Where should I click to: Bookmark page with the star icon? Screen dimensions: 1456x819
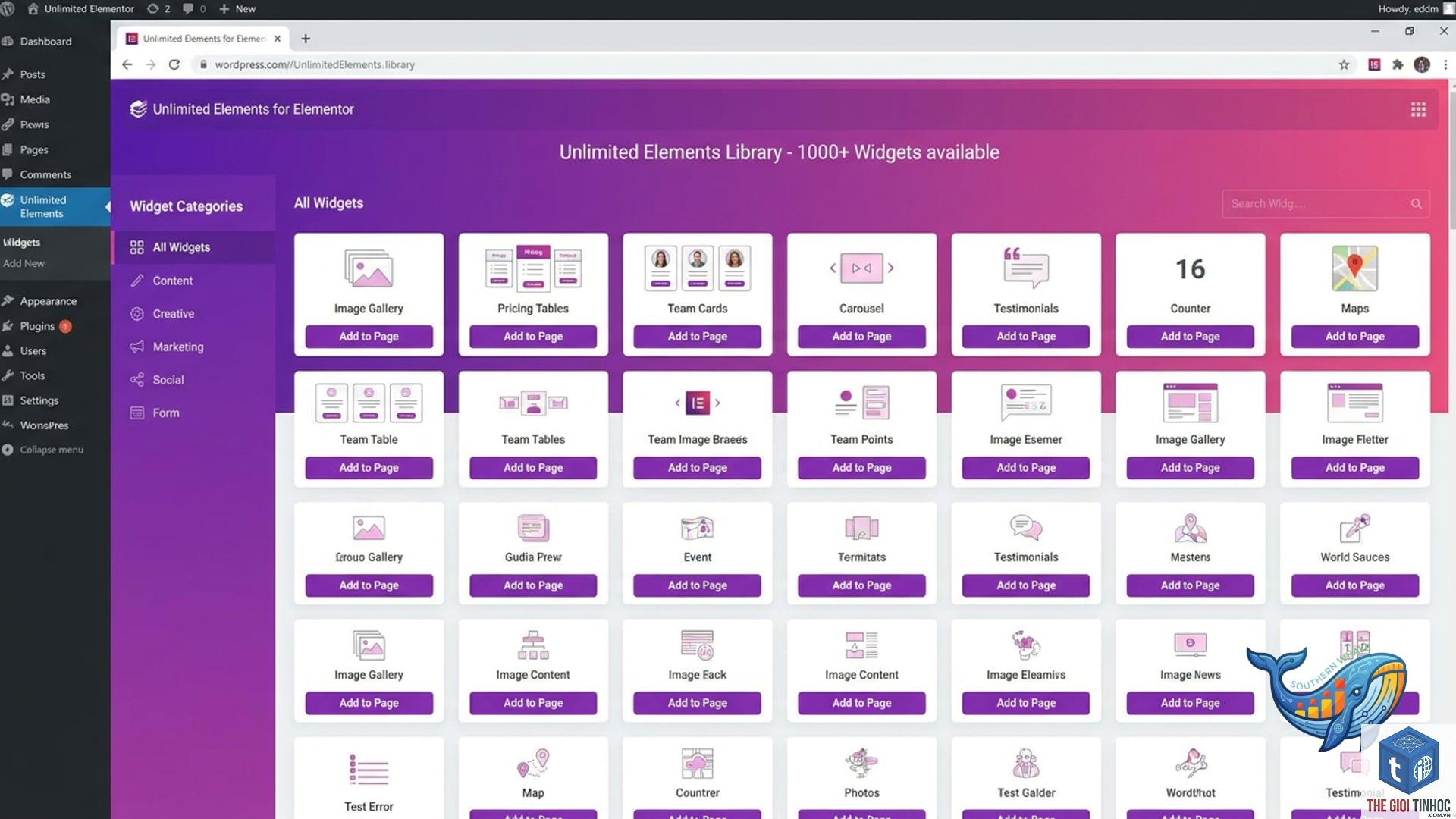pos(1344,64)
